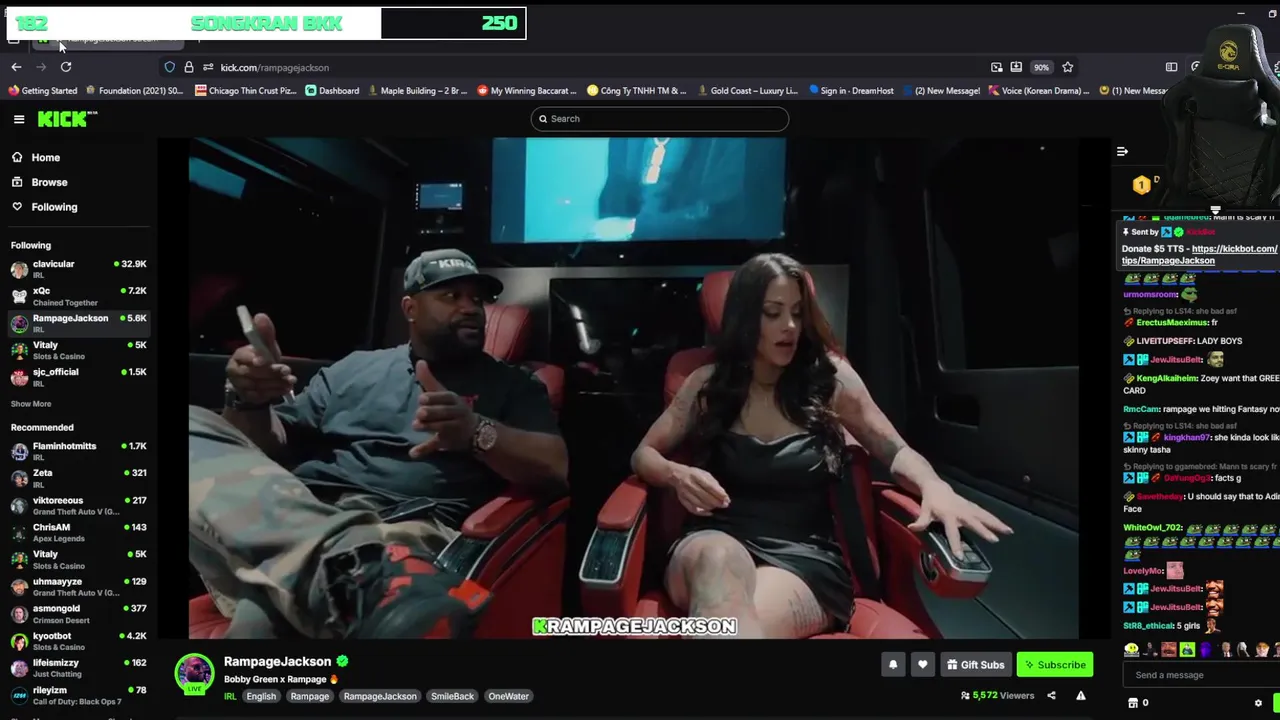Open the browser sidebar panel icon
Image resolution: width=1280 pixels, height=720 pixels.
[1171, 67]
